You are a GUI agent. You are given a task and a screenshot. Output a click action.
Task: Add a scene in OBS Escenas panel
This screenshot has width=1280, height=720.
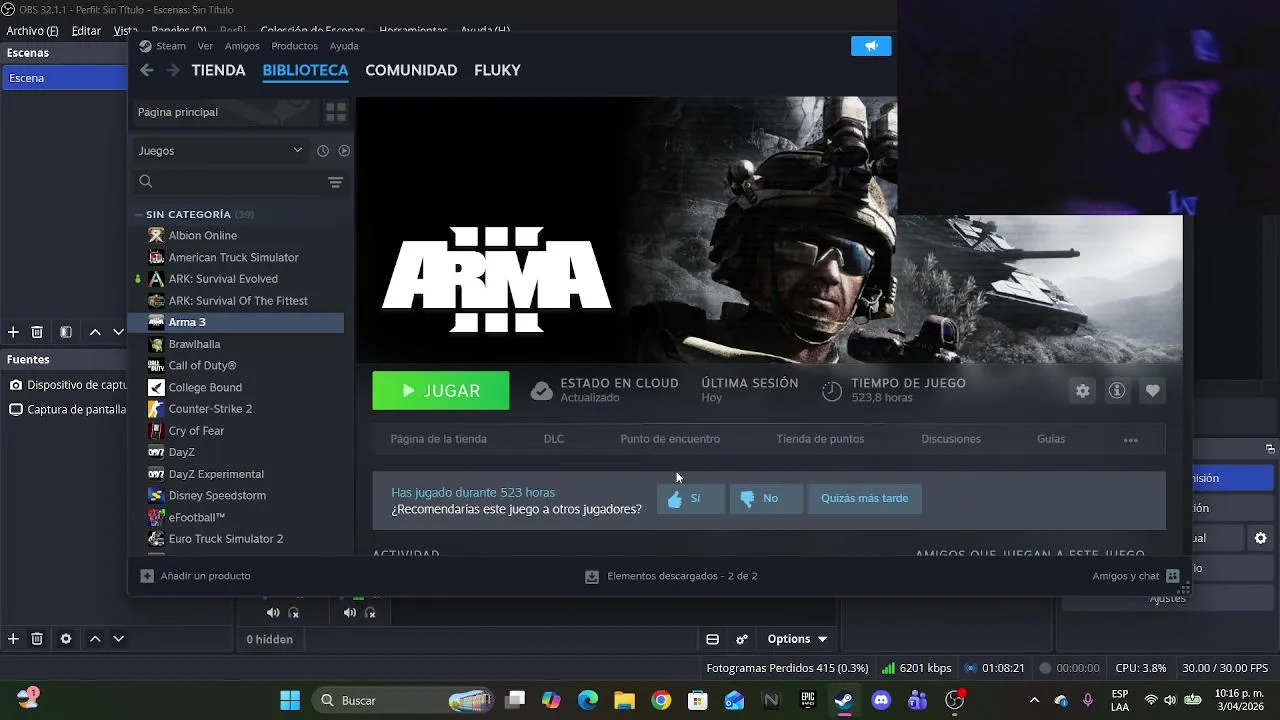13,332
